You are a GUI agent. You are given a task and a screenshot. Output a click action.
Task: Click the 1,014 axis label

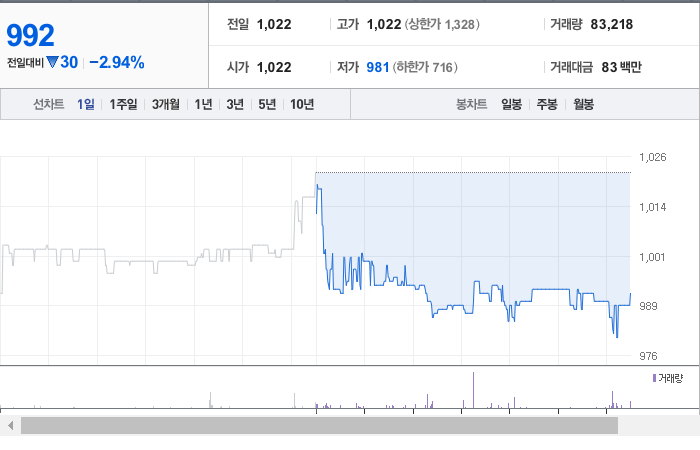(x=653, y=207)
